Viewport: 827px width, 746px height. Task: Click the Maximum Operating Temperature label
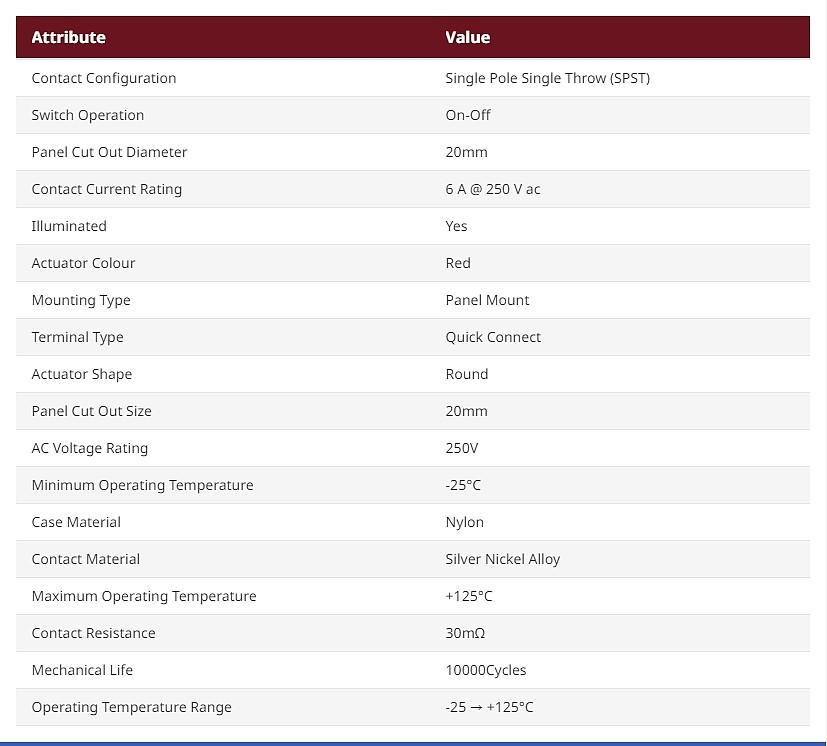coord(144,596)
